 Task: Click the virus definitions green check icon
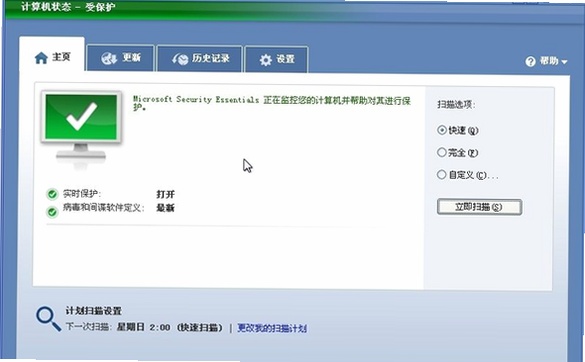tap(52, 212)
